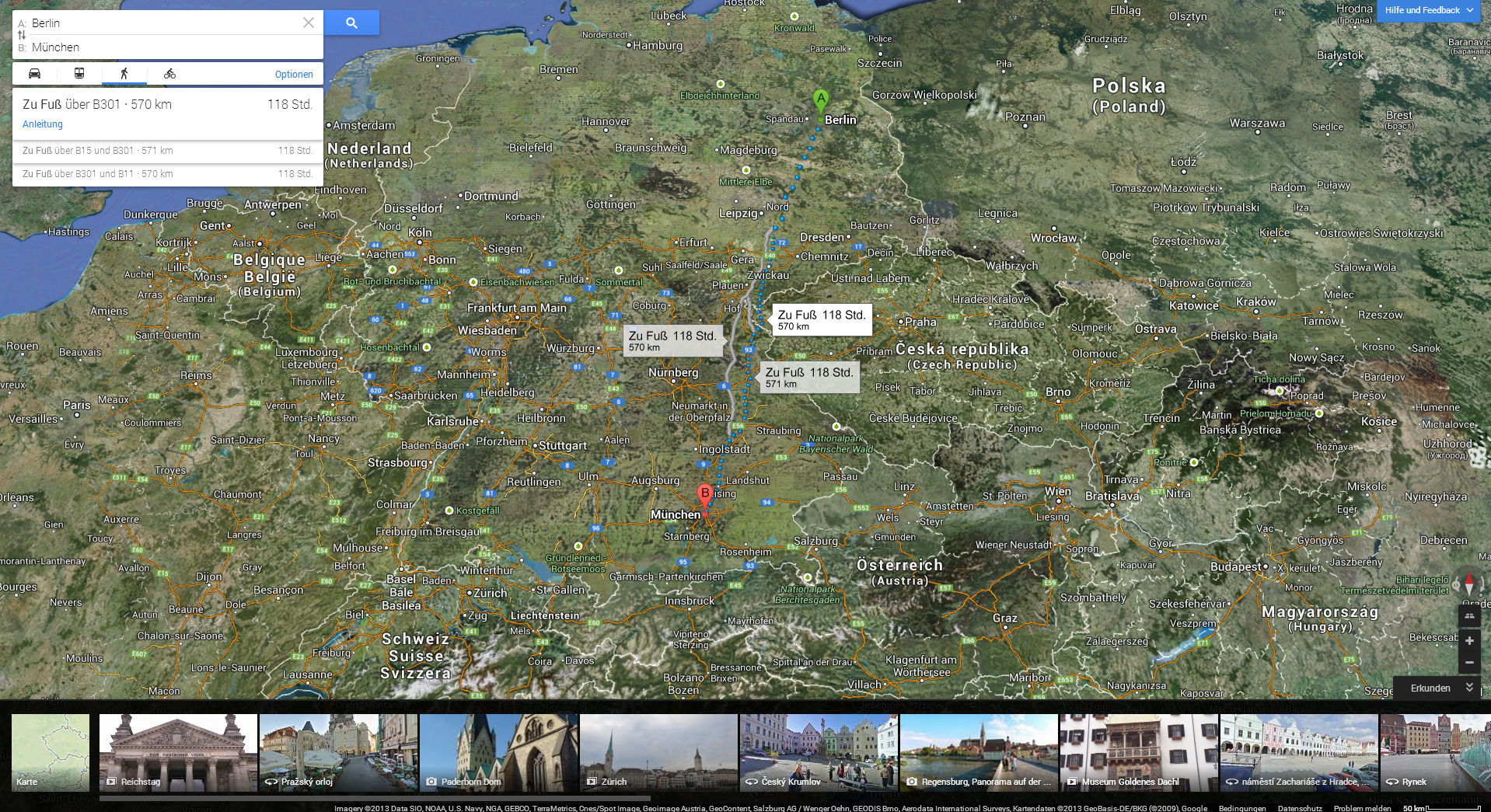Select the public transit mode
Screen dimensions: 1491x812
tap(79, 74)
